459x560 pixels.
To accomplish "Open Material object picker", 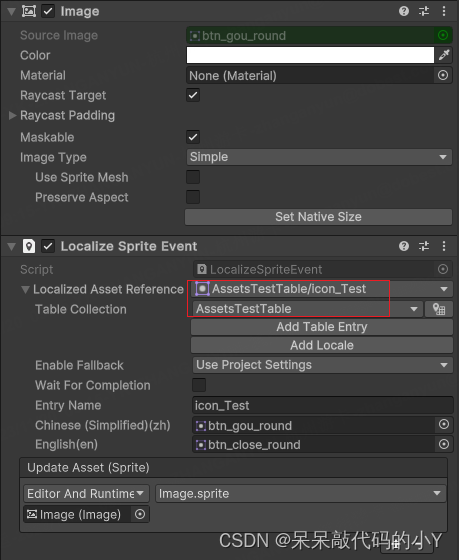I will 443,75.
